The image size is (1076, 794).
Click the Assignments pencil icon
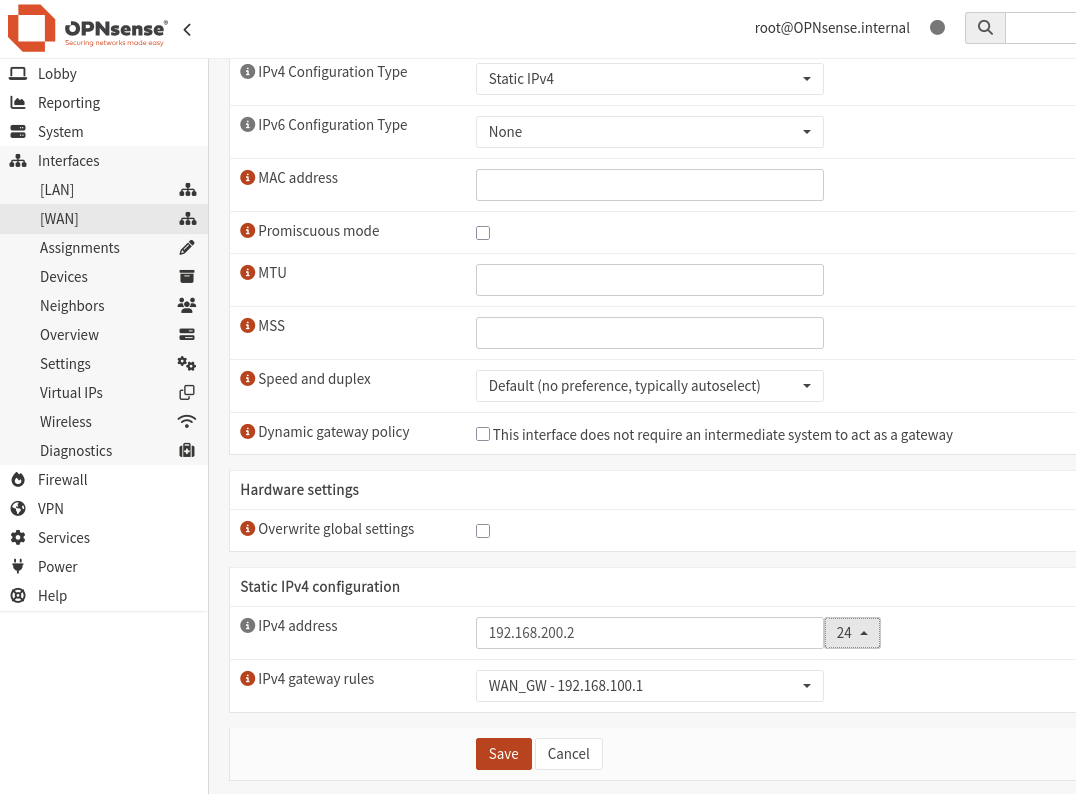pos(187,248)
